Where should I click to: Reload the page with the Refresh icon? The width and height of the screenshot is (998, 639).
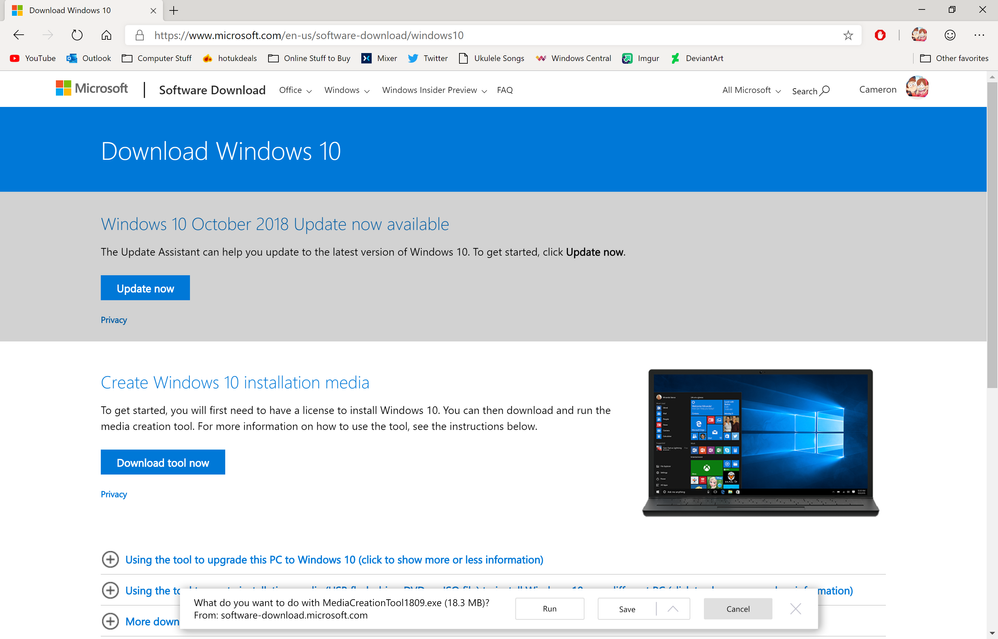77,35
